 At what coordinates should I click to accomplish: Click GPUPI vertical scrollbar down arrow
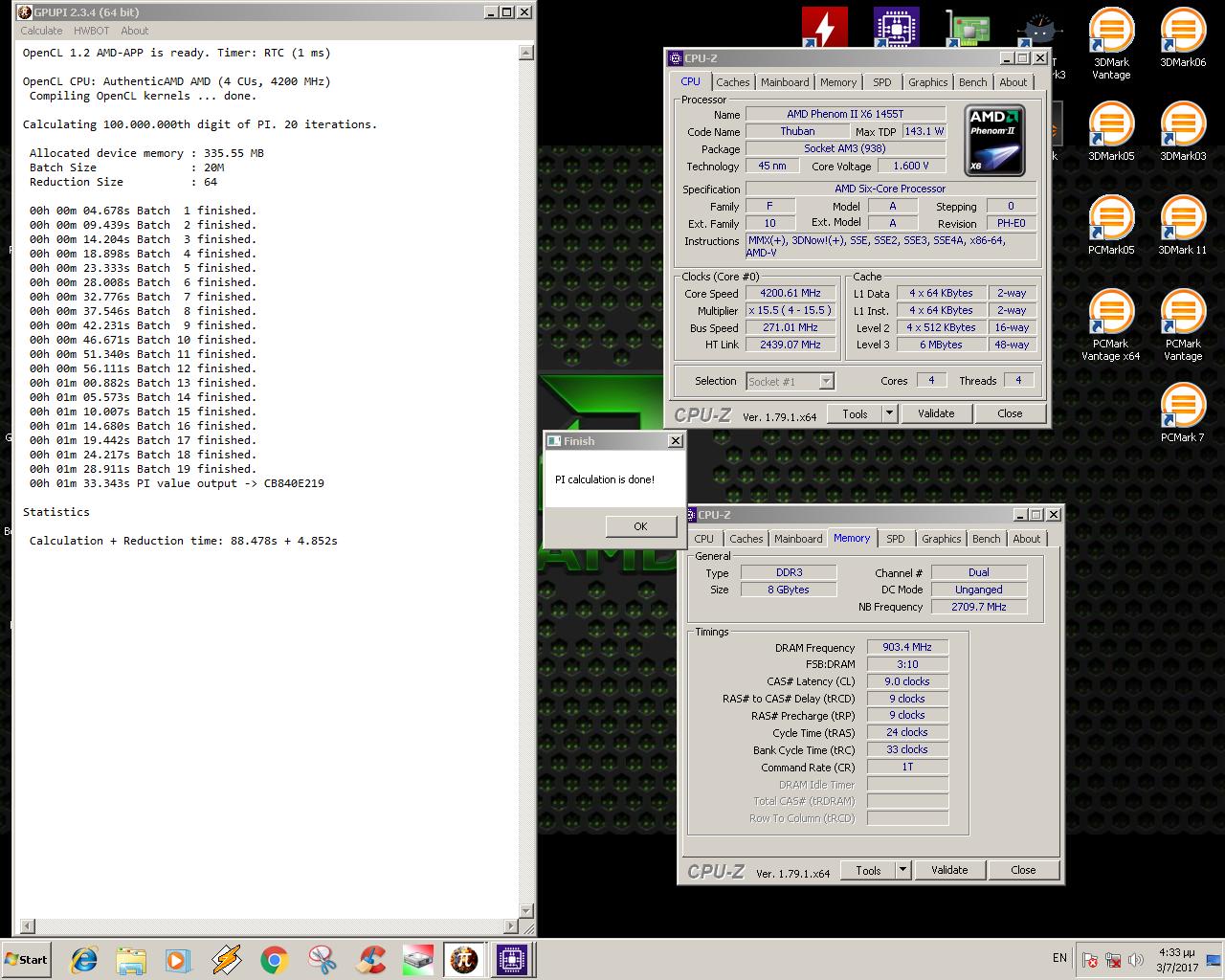(526, 911)
